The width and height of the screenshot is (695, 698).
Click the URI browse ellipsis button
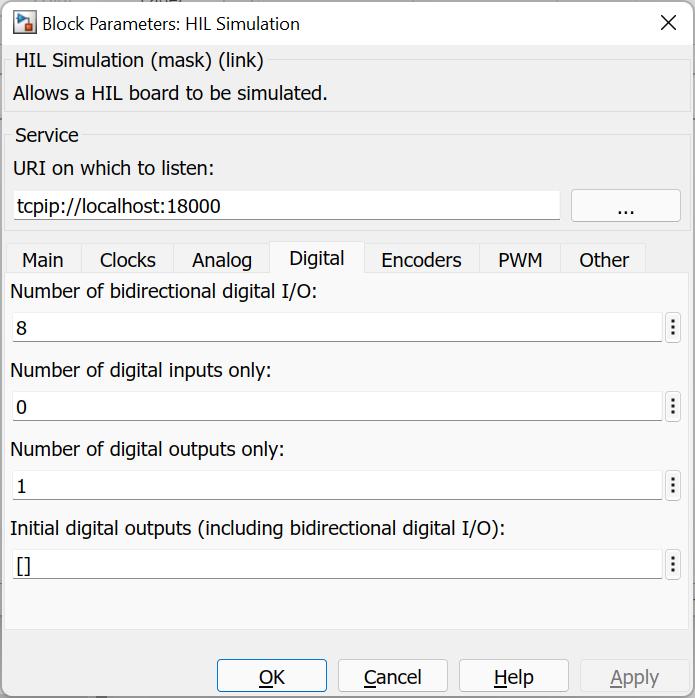pyautogui.click(x=625, y=206)
